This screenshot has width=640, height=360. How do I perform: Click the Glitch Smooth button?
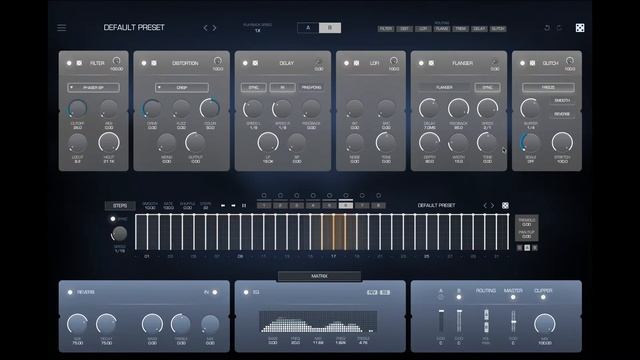pos(562,100)
